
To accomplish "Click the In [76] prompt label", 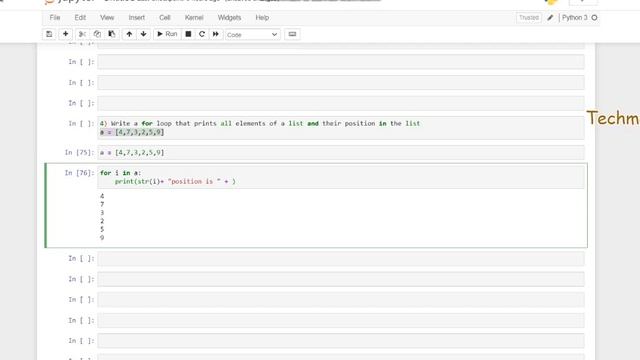I will point(79,173).
